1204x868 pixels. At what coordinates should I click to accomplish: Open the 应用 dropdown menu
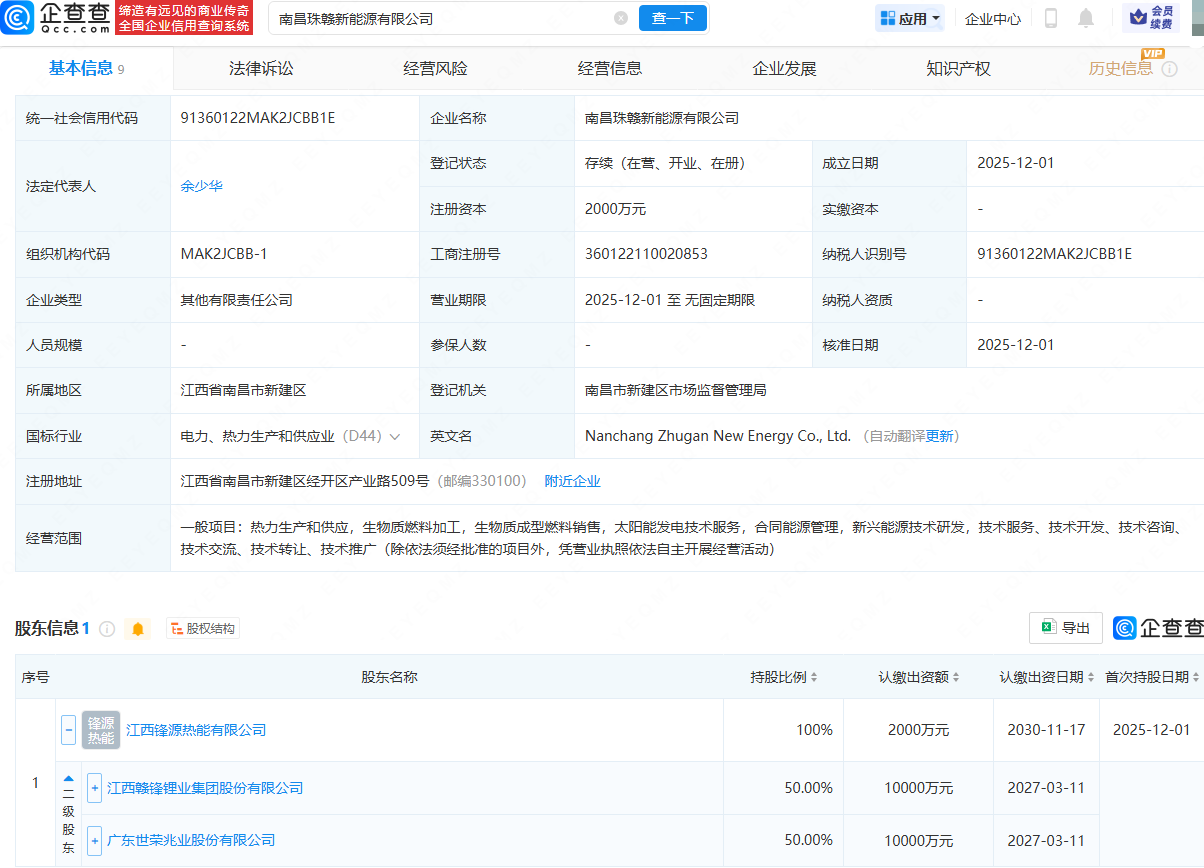(909, 18)
